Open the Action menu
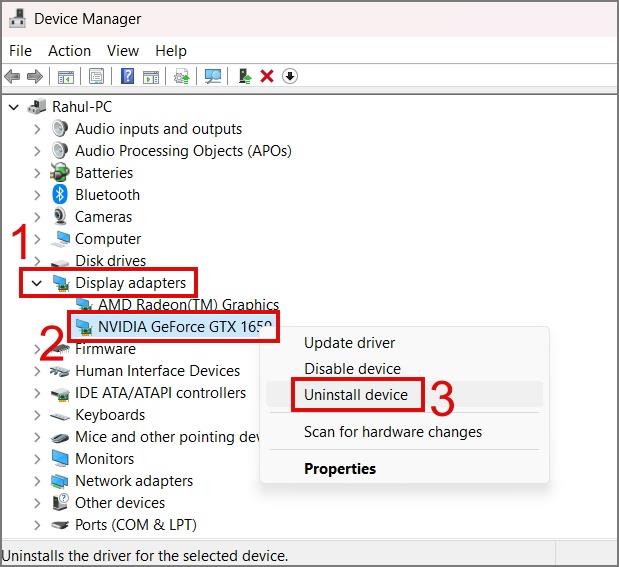 click(x=69, y=51)
